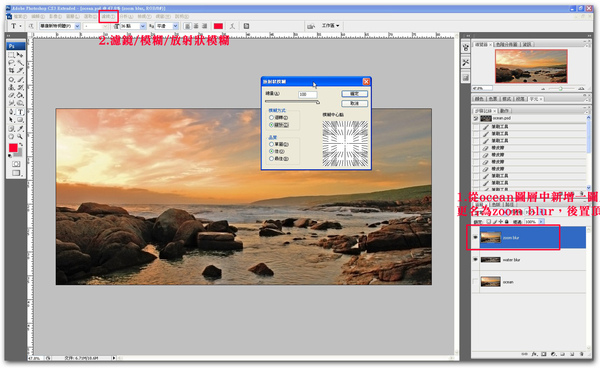Screen dimensions: 600x368
Task: Select the 縮放 (zoom) blur method radio
Action: tap(271, 125)
